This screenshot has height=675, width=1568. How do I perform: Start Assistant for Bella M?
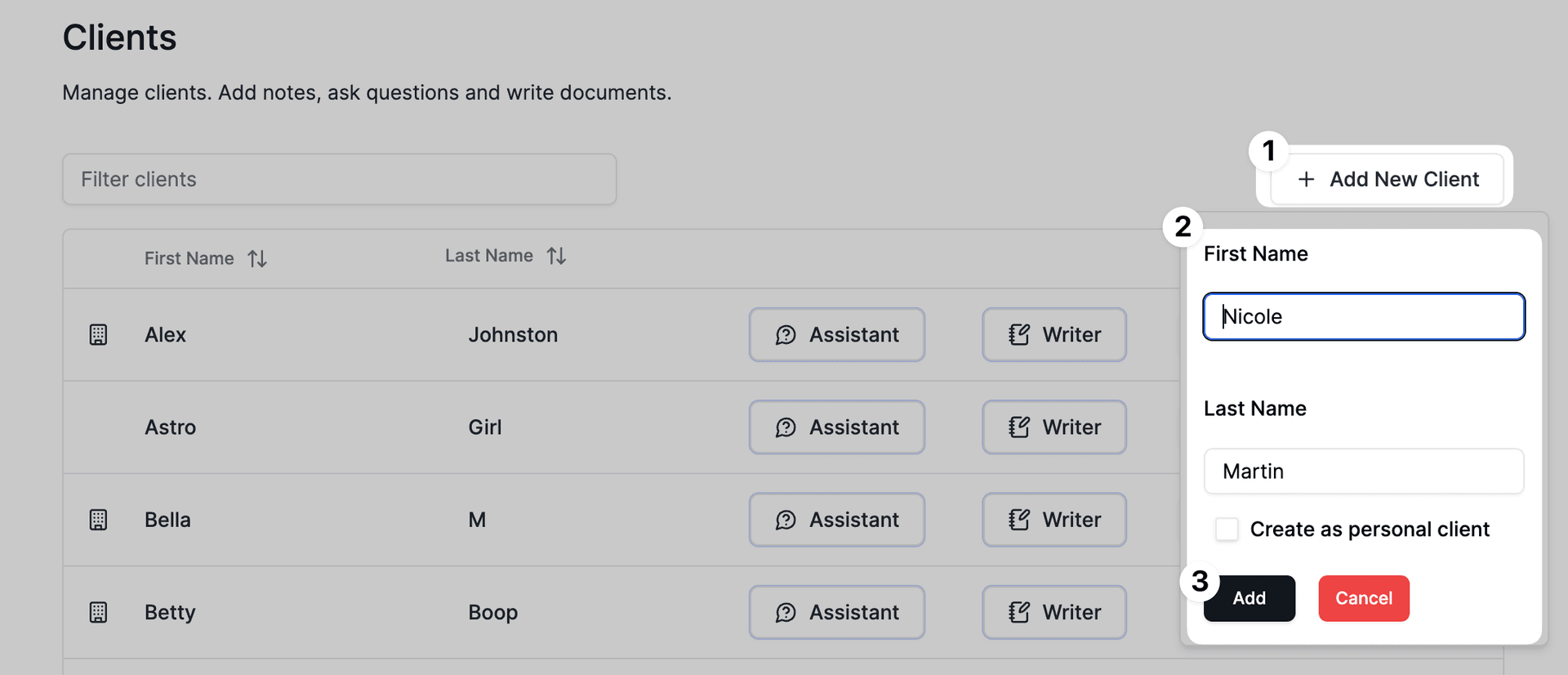click(836, 520)
